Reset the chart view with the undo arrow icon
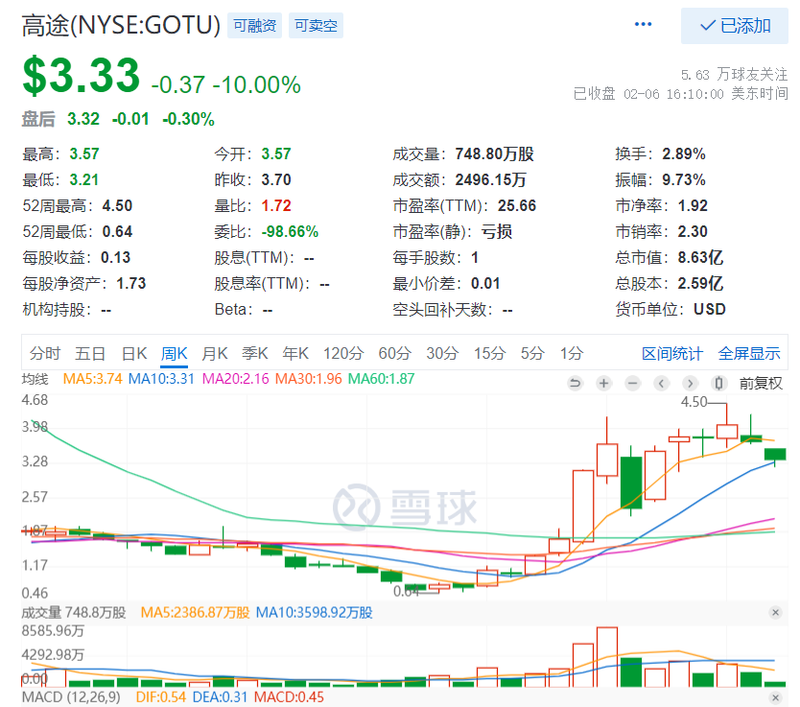Viewport: 800px width, 707px height. (x=575, y=383)
